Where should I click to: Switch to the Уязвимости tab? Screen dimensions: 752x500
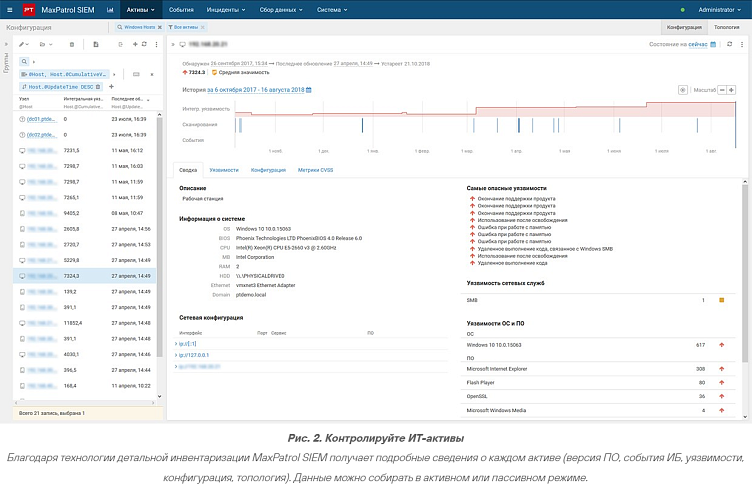coord(224,170)
